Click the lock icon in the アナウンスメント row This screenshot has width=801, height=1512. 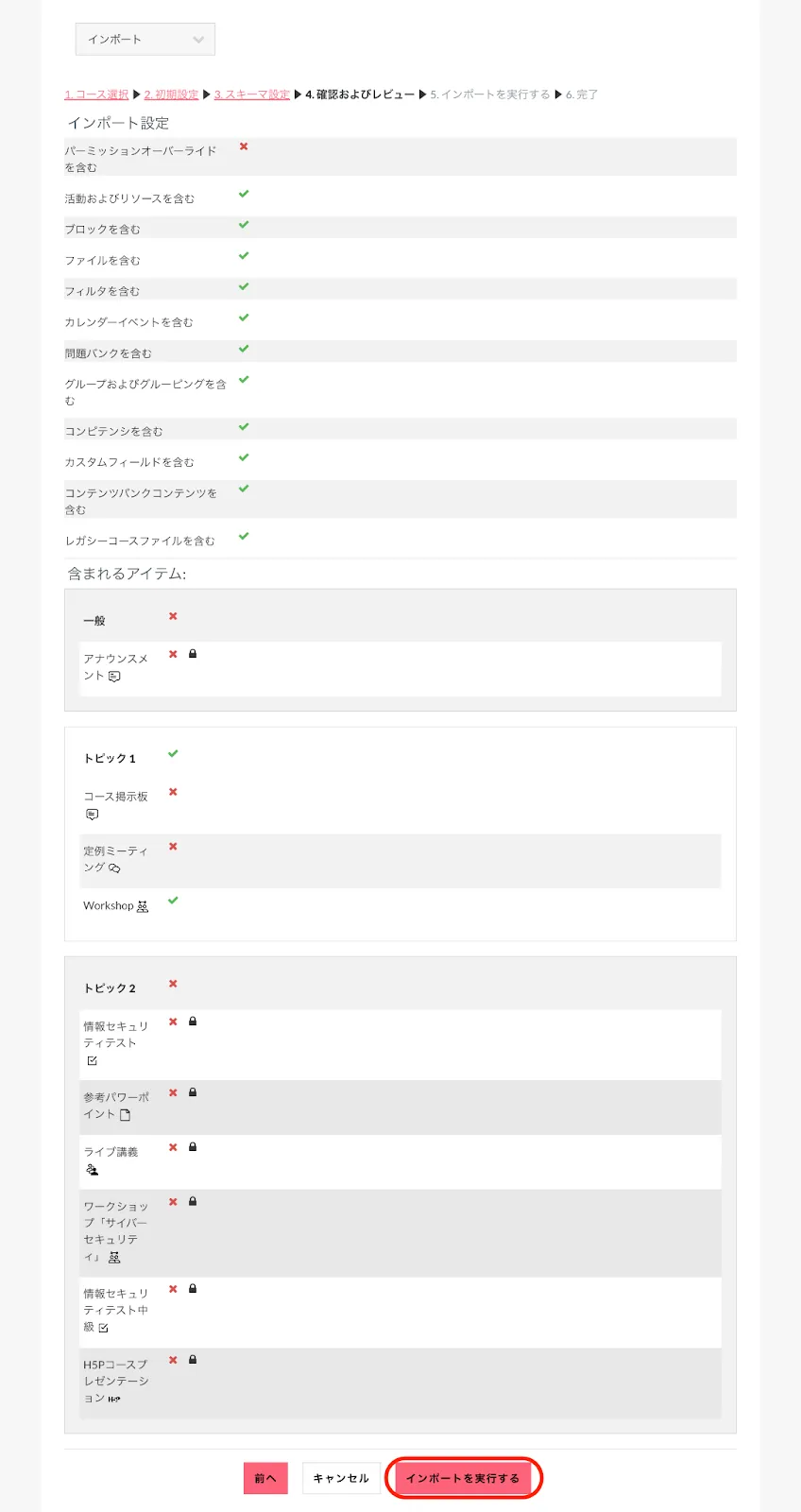click(x=193, y=654)
